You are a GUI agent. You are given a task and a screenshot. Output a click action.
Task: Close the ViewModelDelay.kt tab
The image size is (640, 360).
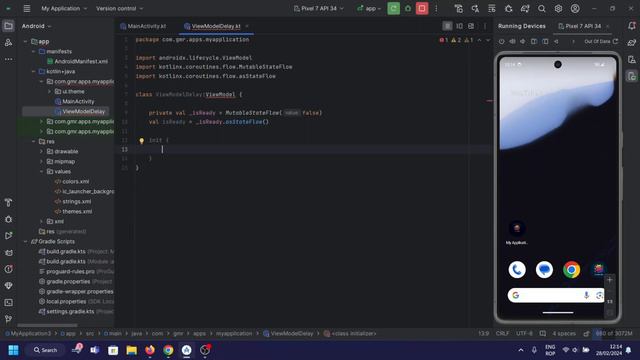tap(247, 26)
